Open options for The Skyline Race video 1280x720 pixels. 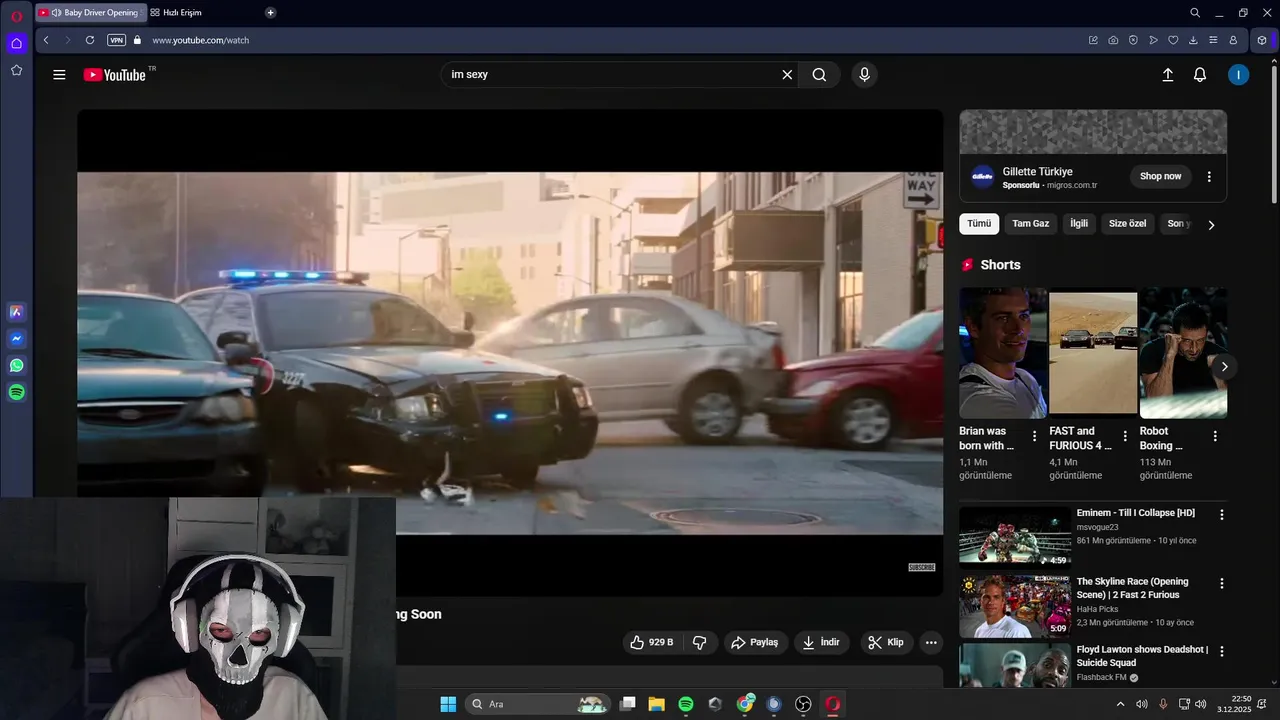click(x=1221, y=582)
